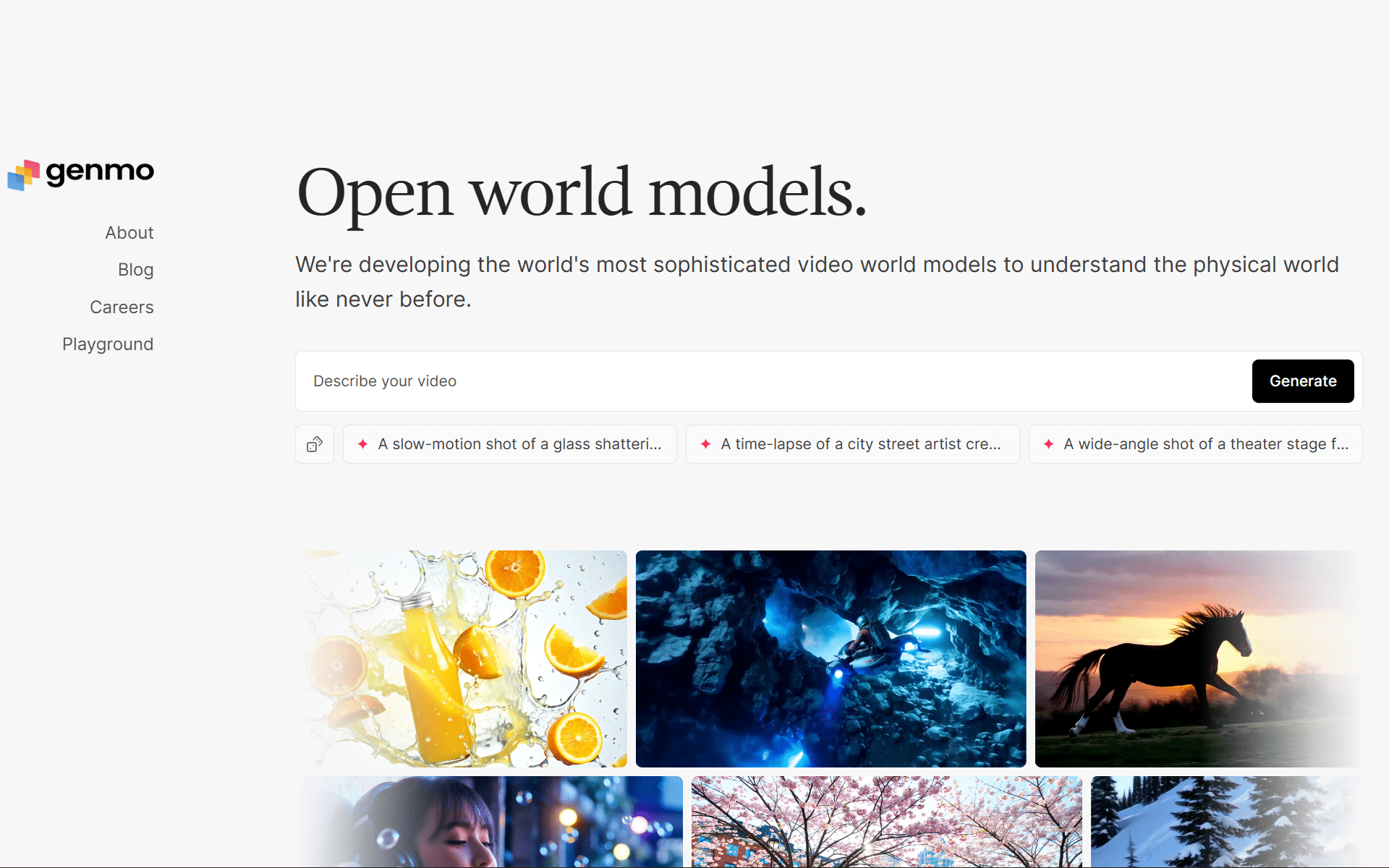Open the blue cave spacecraft video thumbnail
The width and height of the screenshot is (1389, 868).
pos(831,659)
